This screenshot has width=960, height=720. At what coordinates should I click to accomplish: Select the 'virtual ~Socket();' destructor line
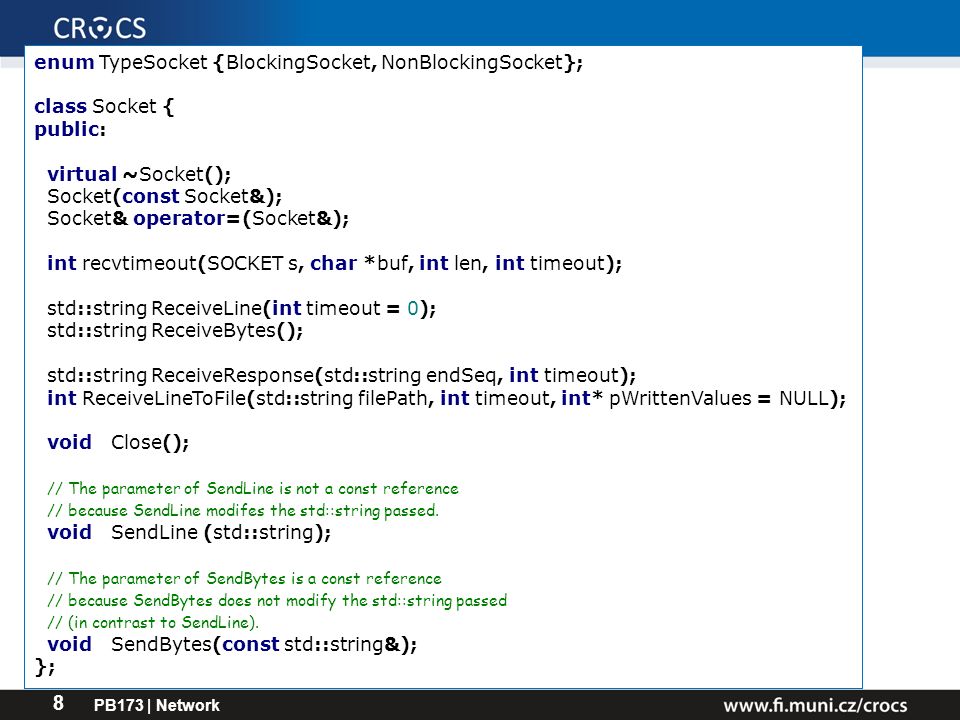139,174
